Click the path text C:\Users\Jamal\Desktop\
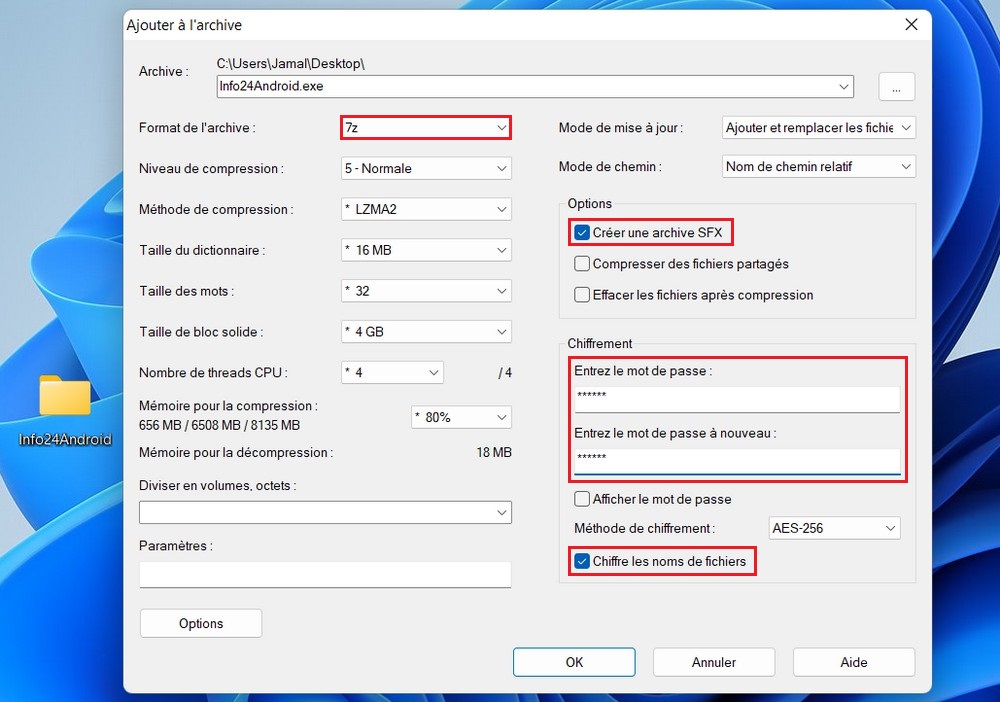 coord(291,64)
